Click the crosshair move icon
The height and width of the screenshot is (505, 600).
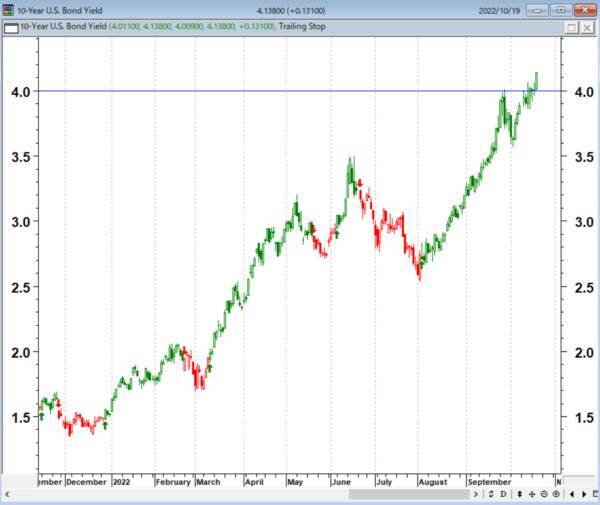tap(530, 494)
